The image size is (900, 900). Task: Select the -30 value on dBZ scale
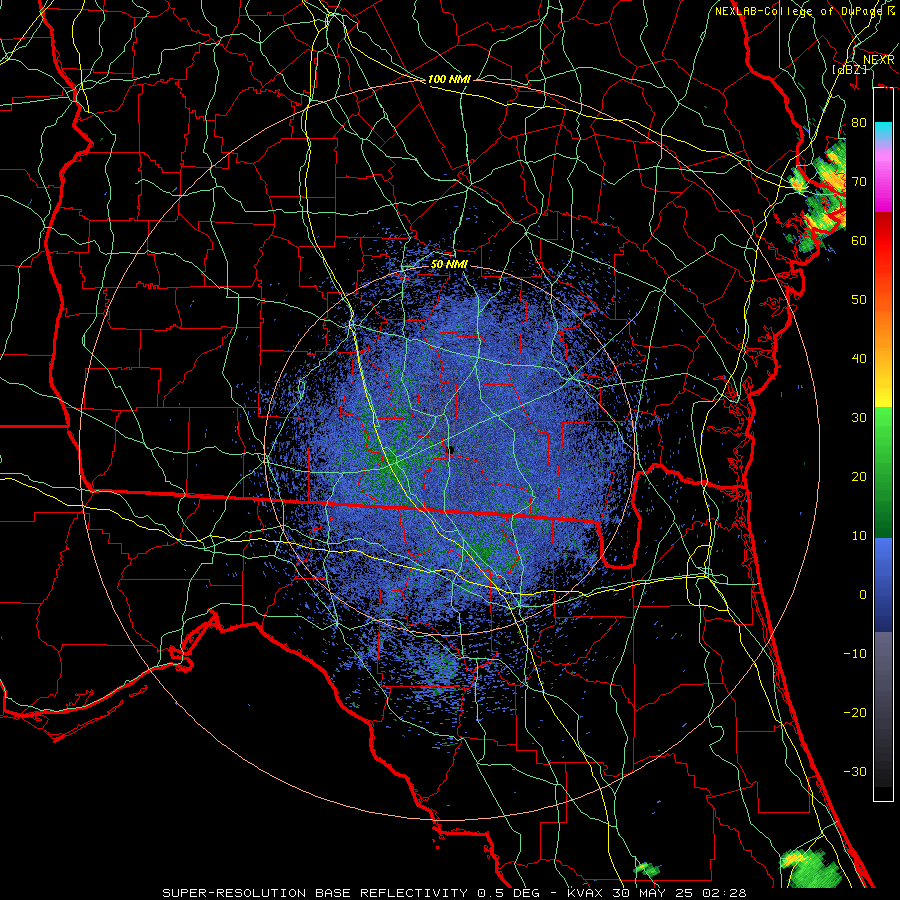(855, 772)
